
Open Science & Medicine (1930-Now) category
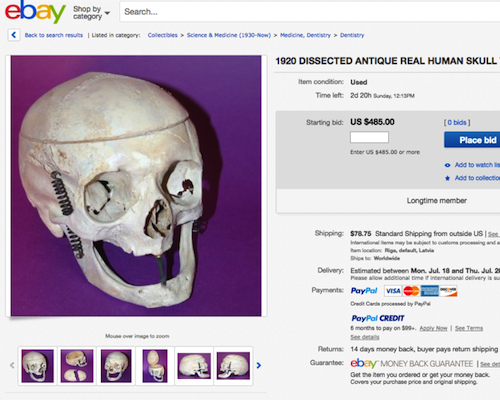tap(229, 35)
